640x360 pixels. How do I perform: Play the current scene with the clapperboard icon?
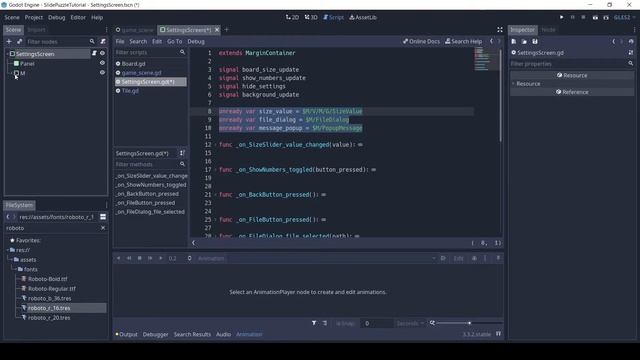tap(595, 18)
